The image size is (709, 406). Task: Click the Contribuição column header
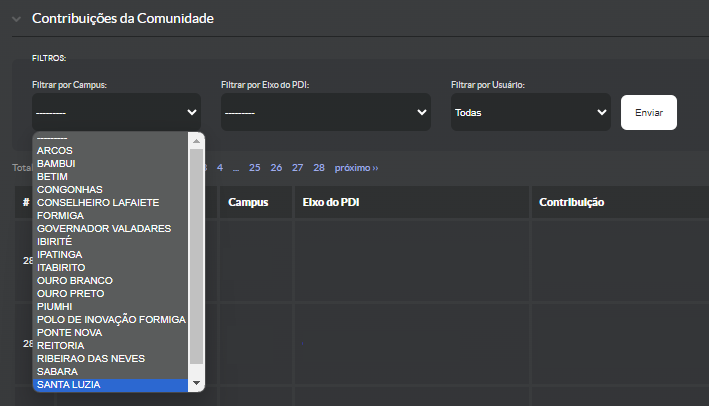(572, 202)
